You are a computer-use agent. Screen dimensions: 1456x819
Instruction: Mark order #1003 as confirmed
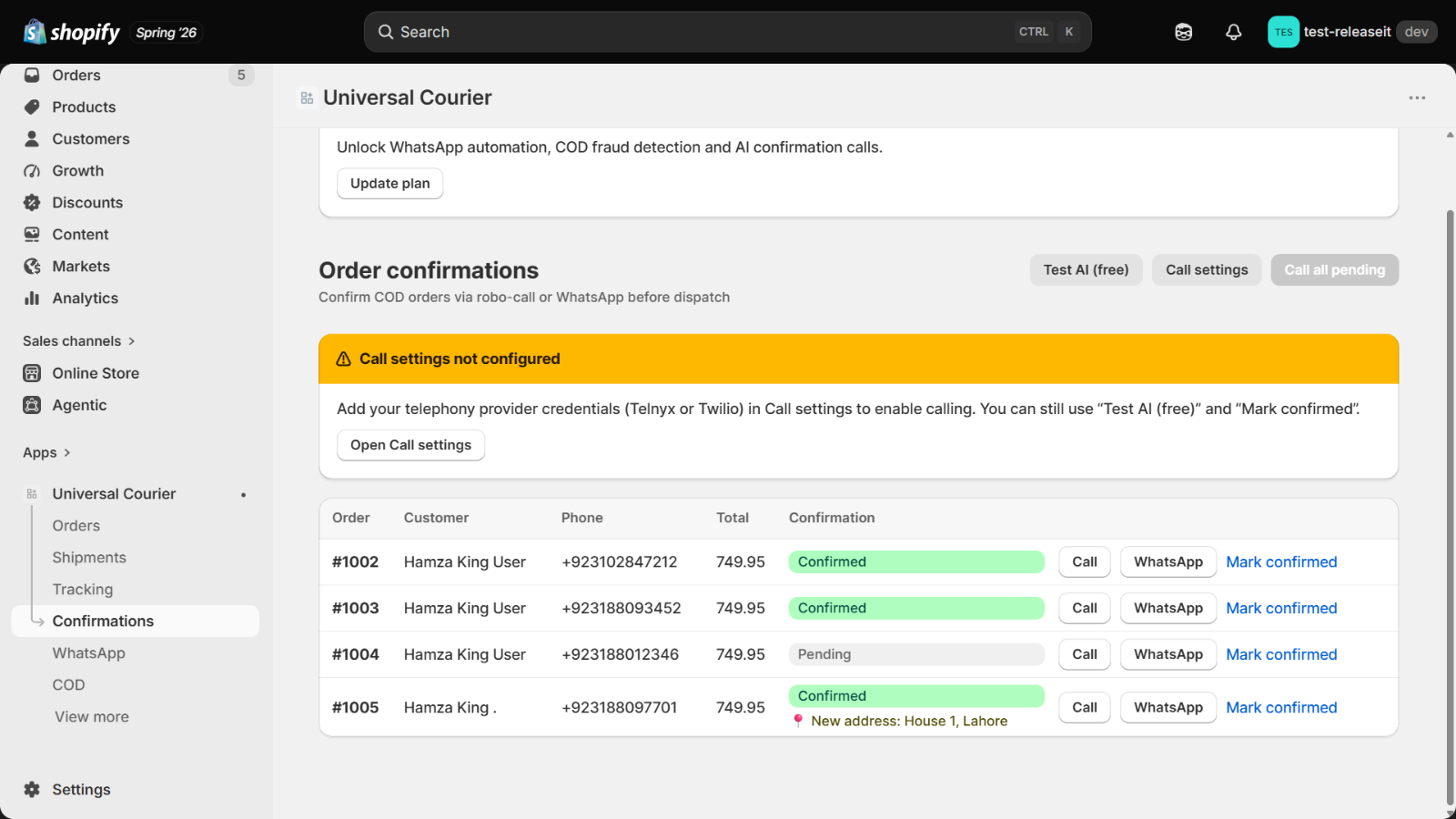tap(1281, 608)
